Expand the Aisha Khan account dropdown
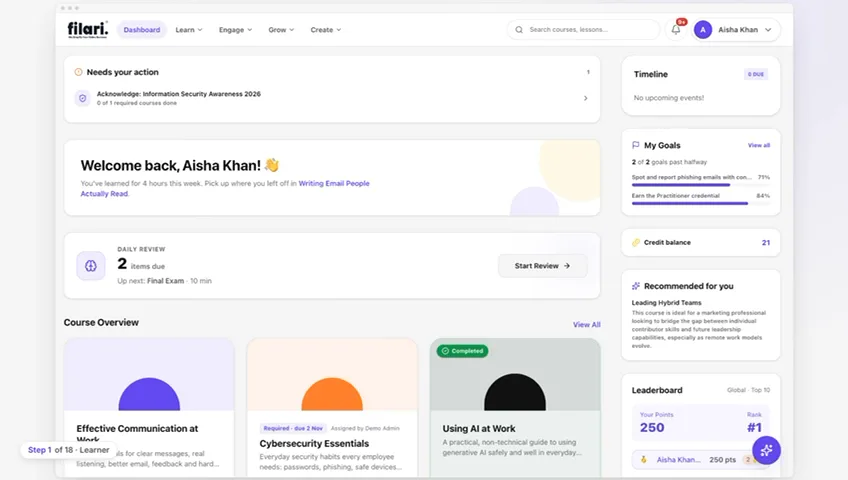848x480 pixels. (768, 30)
